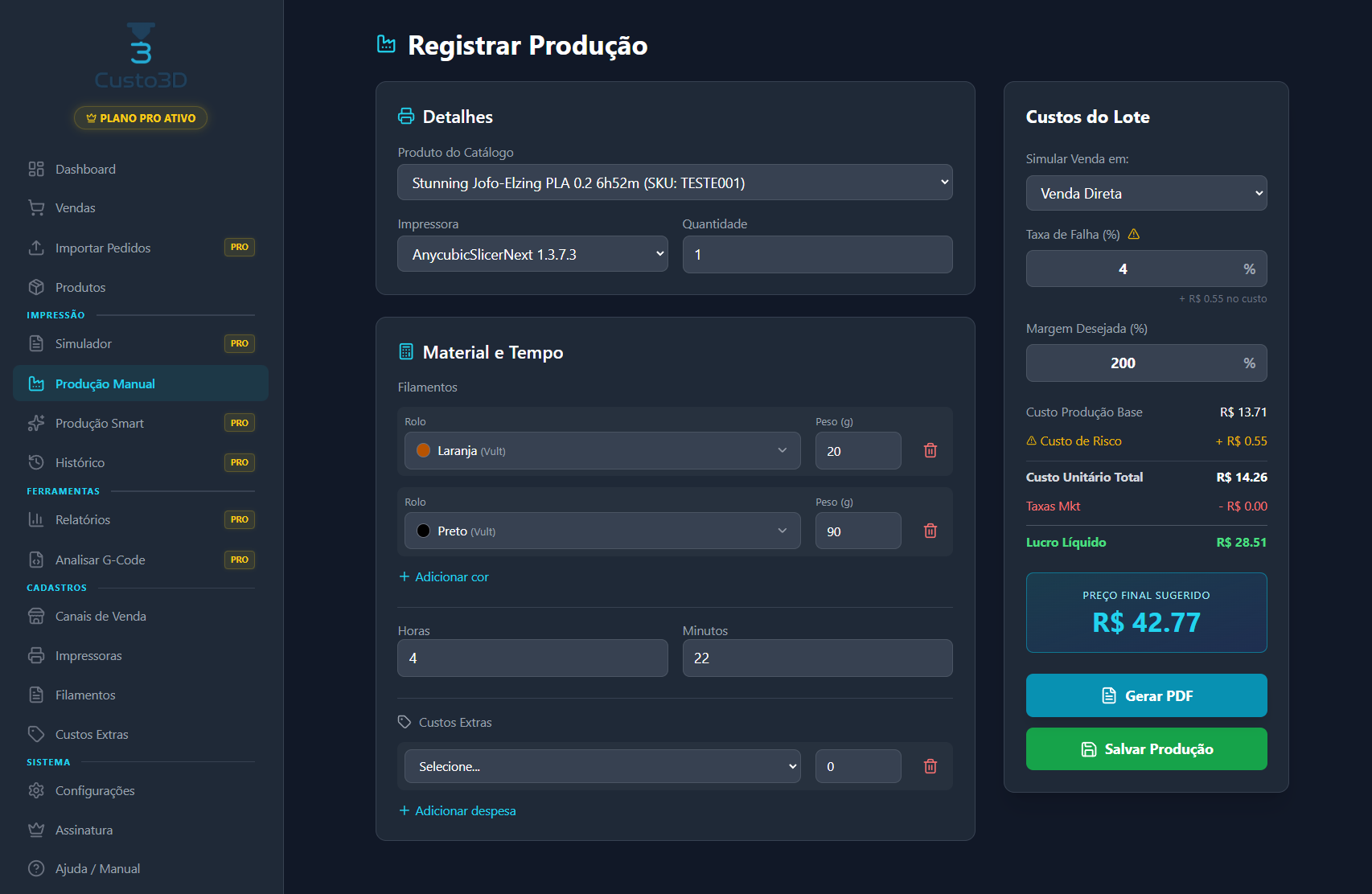Click the warning icon beside Taxa de Falha
Screen dimensions: 1372x894
click(1134, 234)
